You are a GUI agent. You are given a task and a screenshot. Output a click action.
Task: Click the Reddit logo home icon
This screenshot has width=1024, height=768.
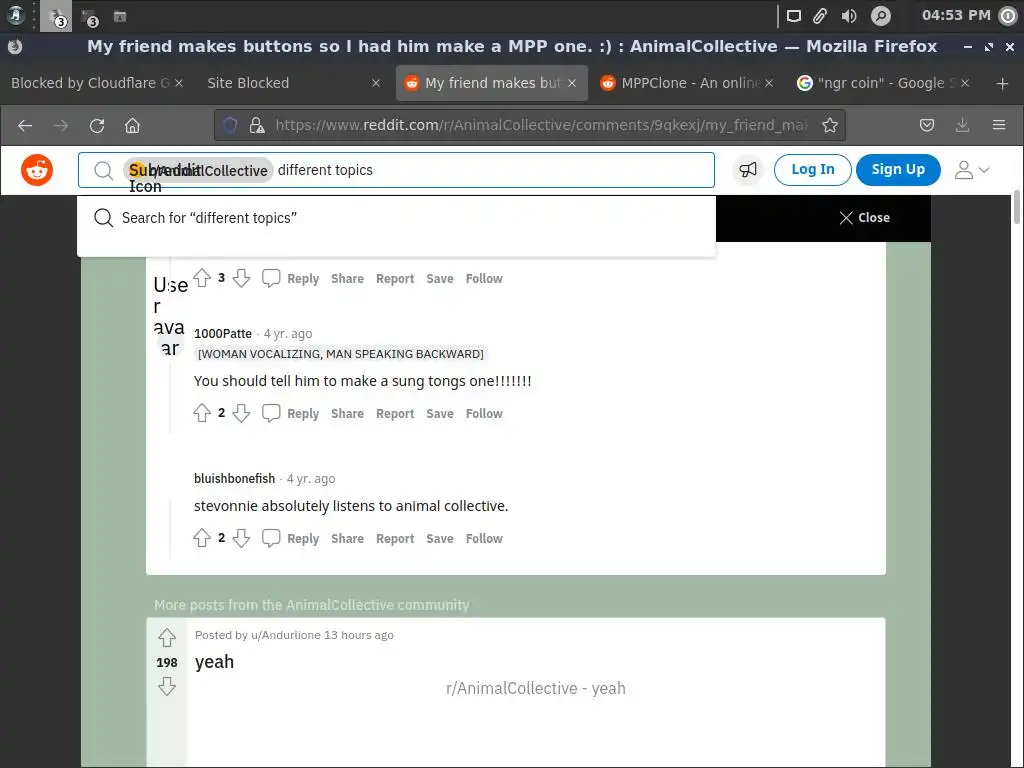point(37,170)
